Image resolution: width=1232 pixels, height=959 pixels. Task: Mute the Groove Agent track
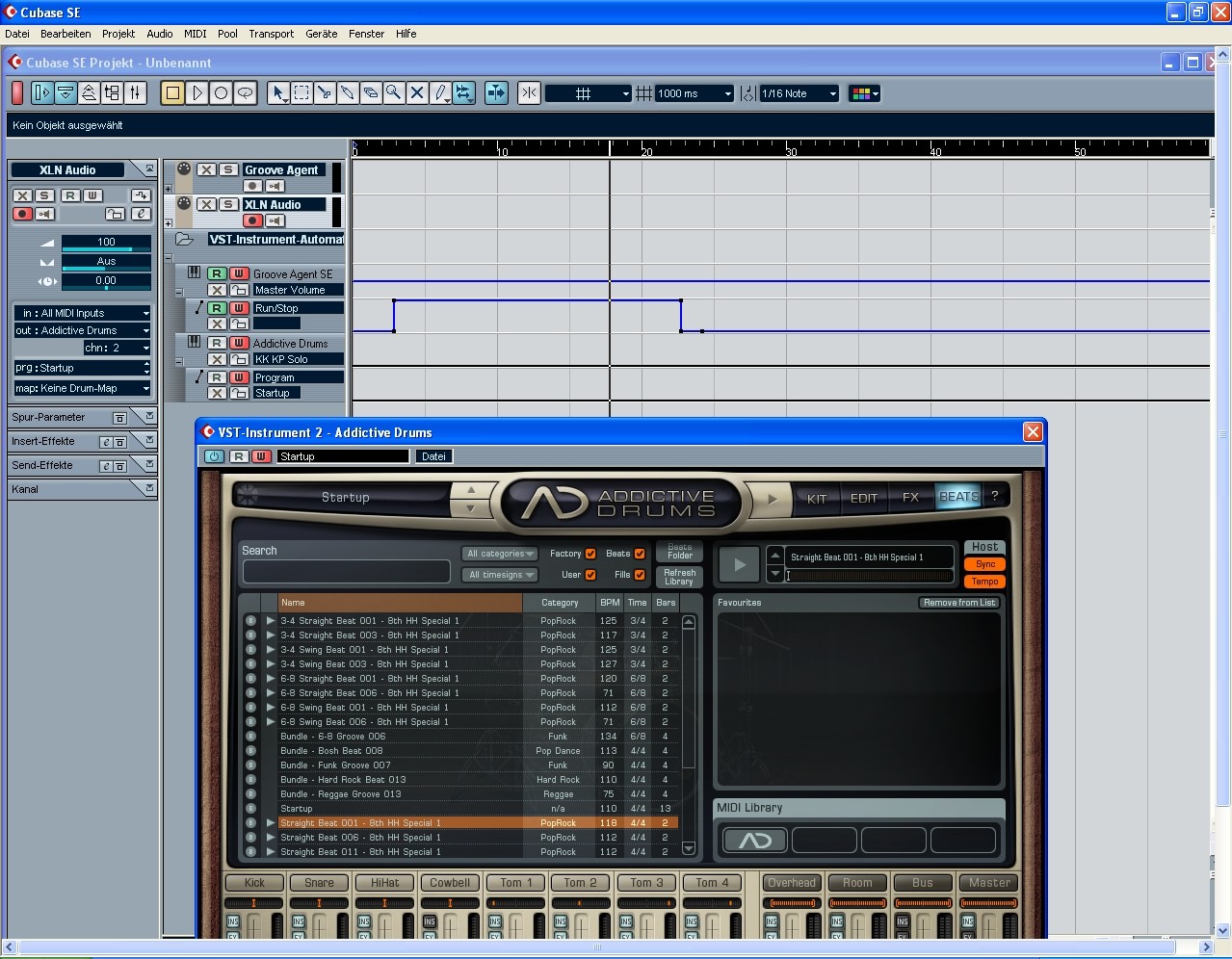(206, 170)
